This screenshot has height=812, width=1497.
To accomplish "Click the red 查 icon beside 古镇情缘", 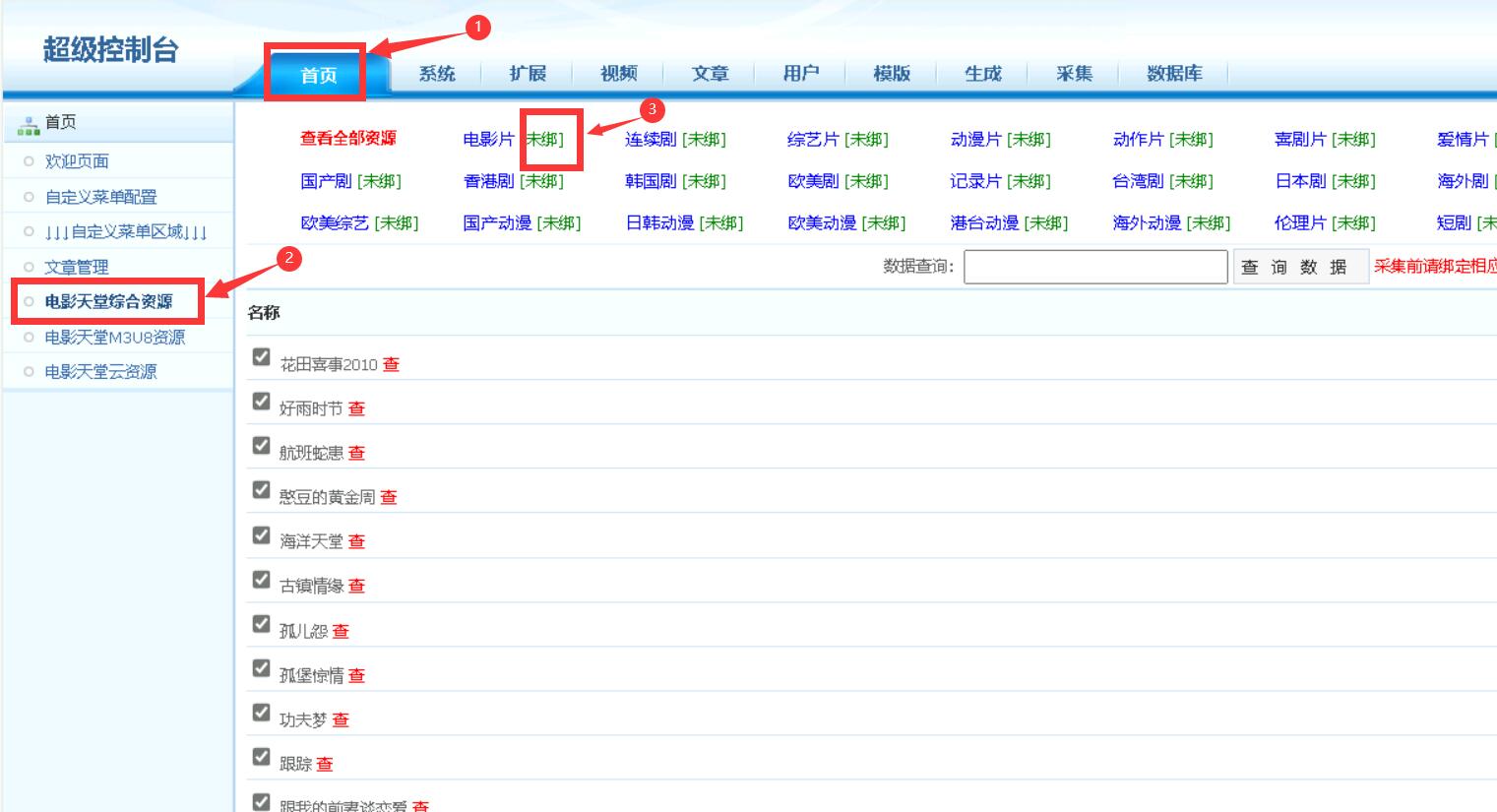I will [356, 586].
